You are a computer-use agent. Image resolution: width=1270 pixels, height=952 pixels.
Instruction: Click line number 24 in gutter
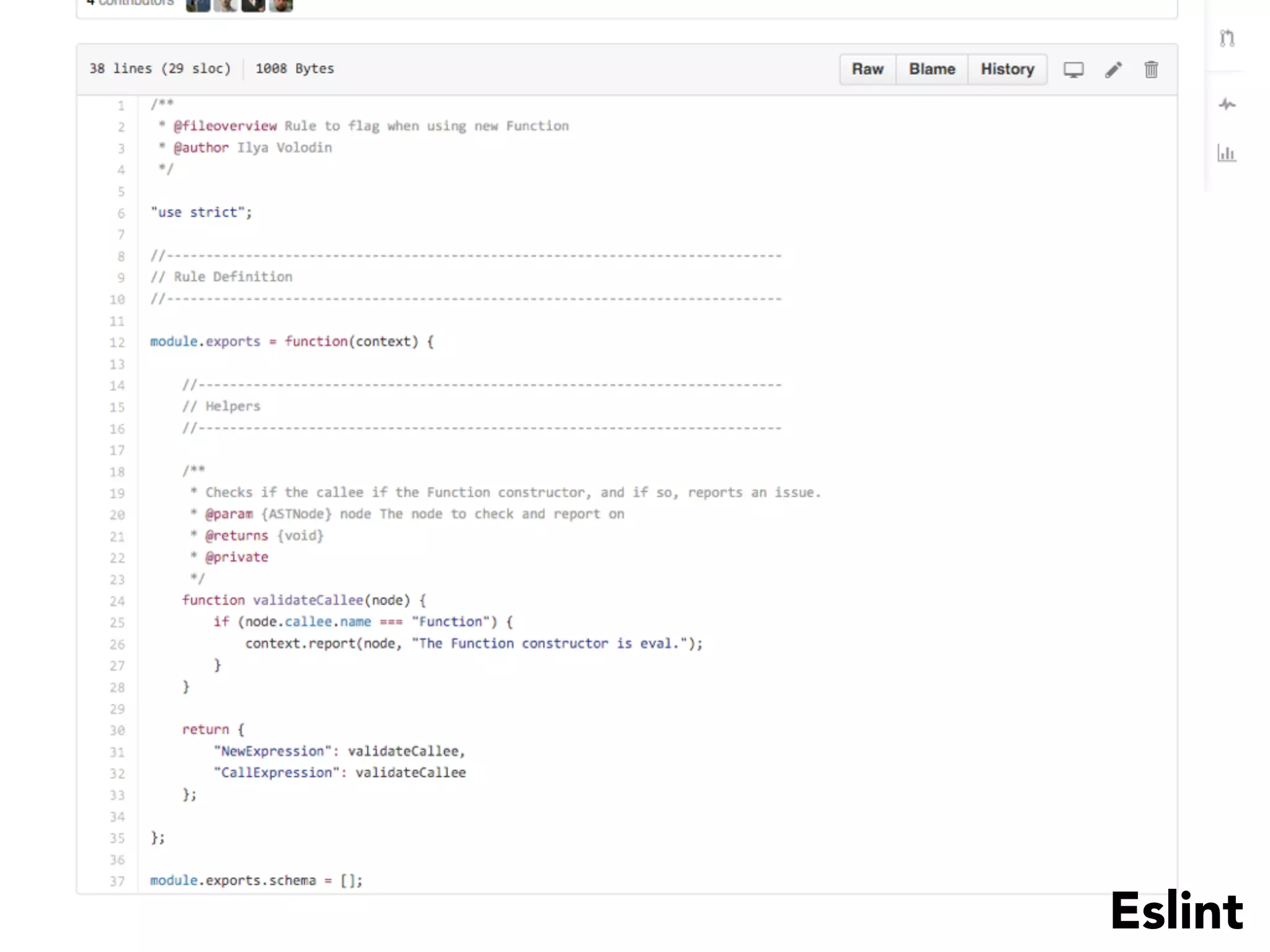tap(117, 601)
